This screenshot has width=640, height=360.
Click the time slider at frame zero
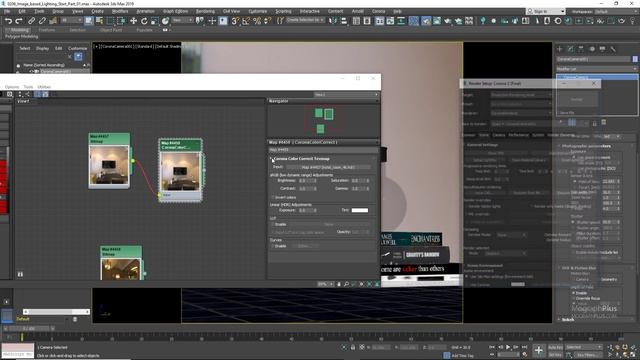pyautogui.click(x=22, y=337)
